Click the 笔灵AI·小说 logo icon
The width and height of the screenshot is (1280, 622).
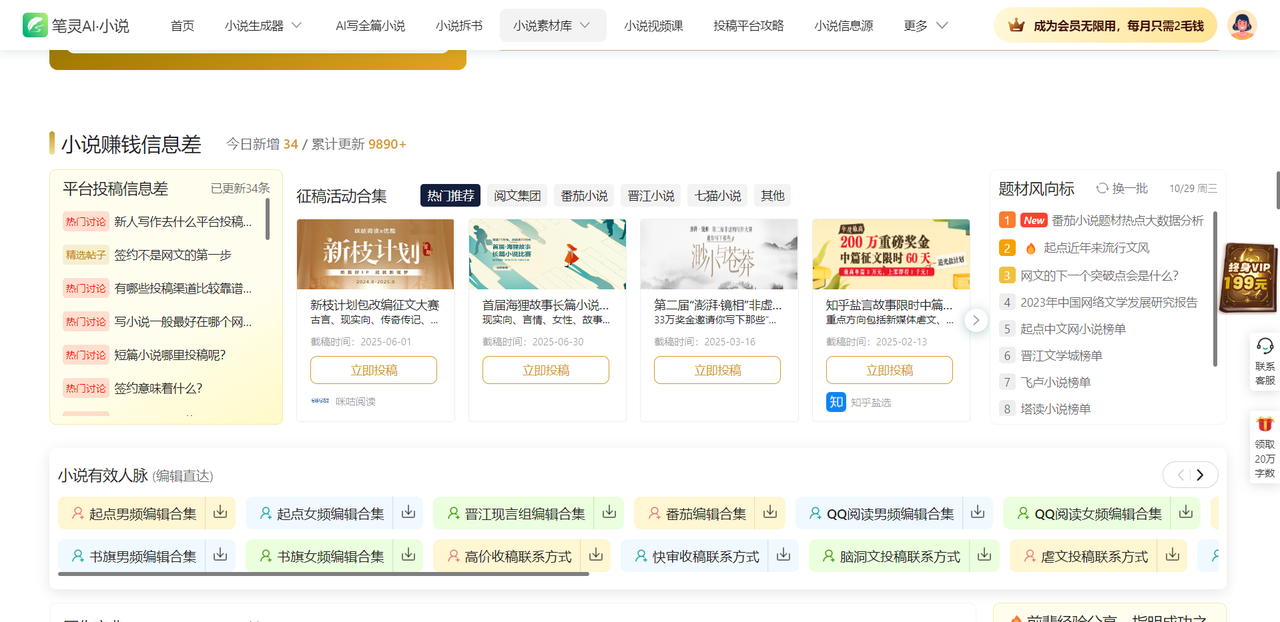click(x=35, y=25)
